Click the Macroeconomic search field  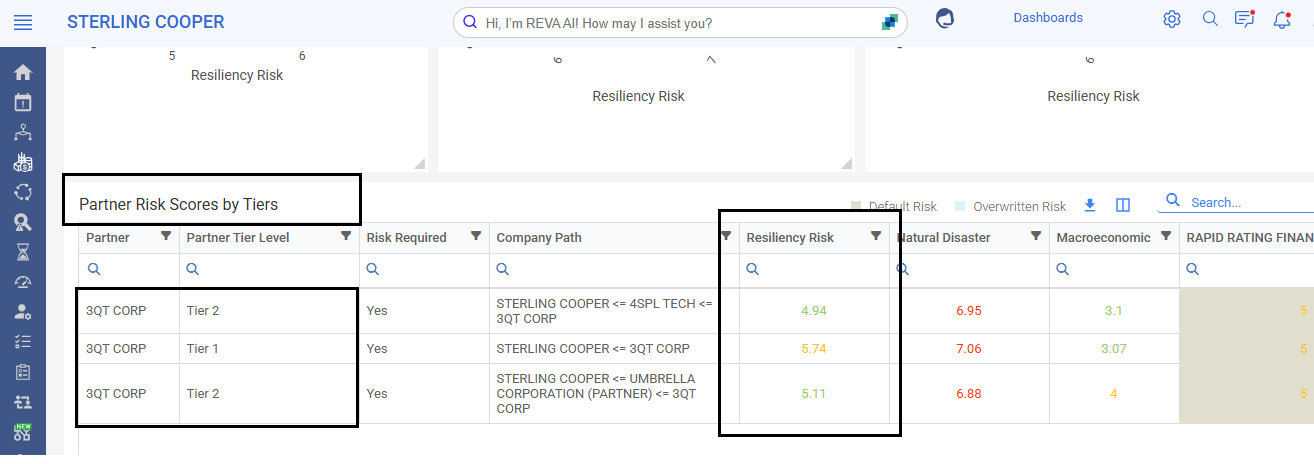coord(1114,269)
